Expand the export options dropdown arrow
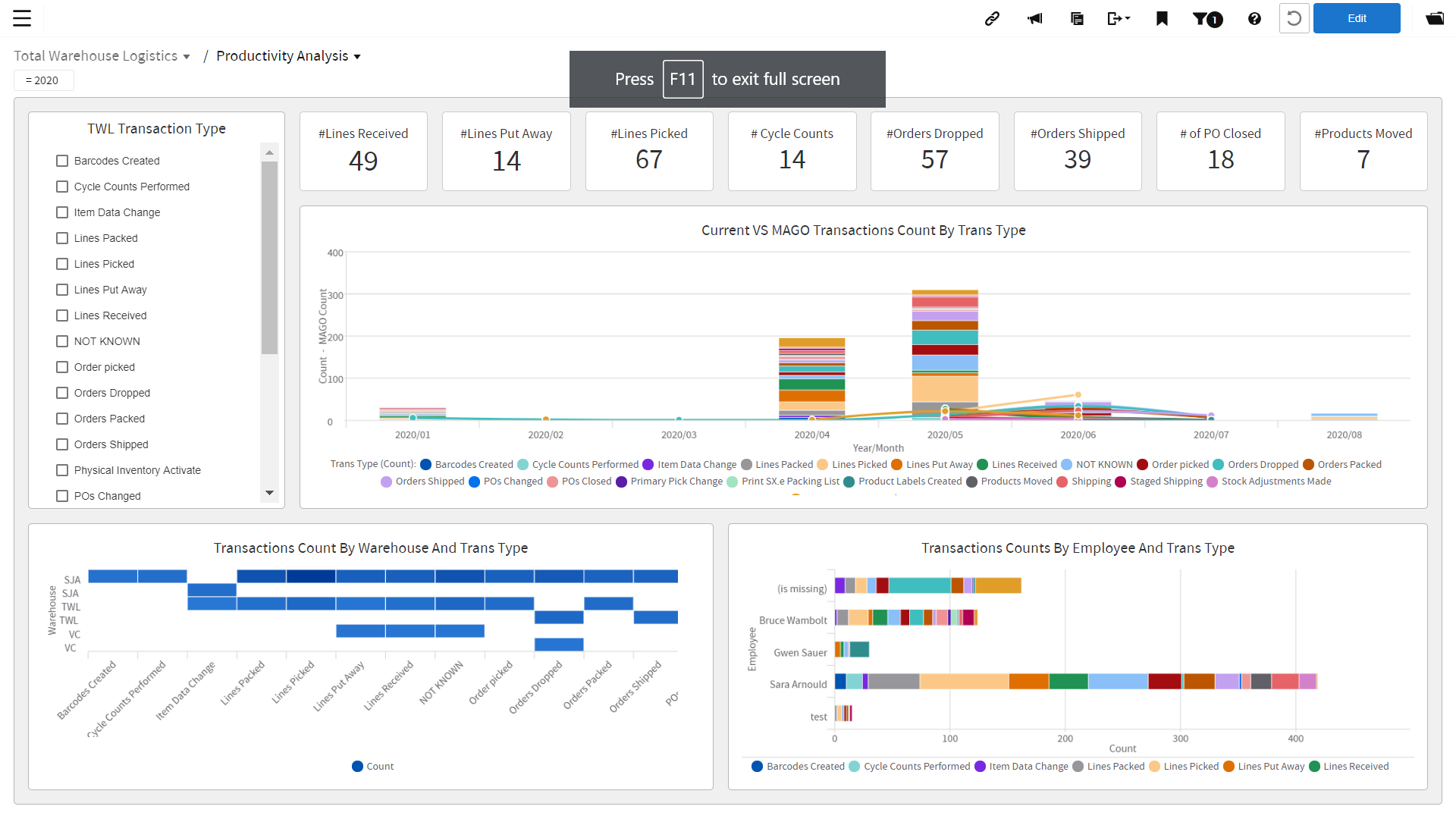The image size is (1456, 819). [x=1128, y=18]
